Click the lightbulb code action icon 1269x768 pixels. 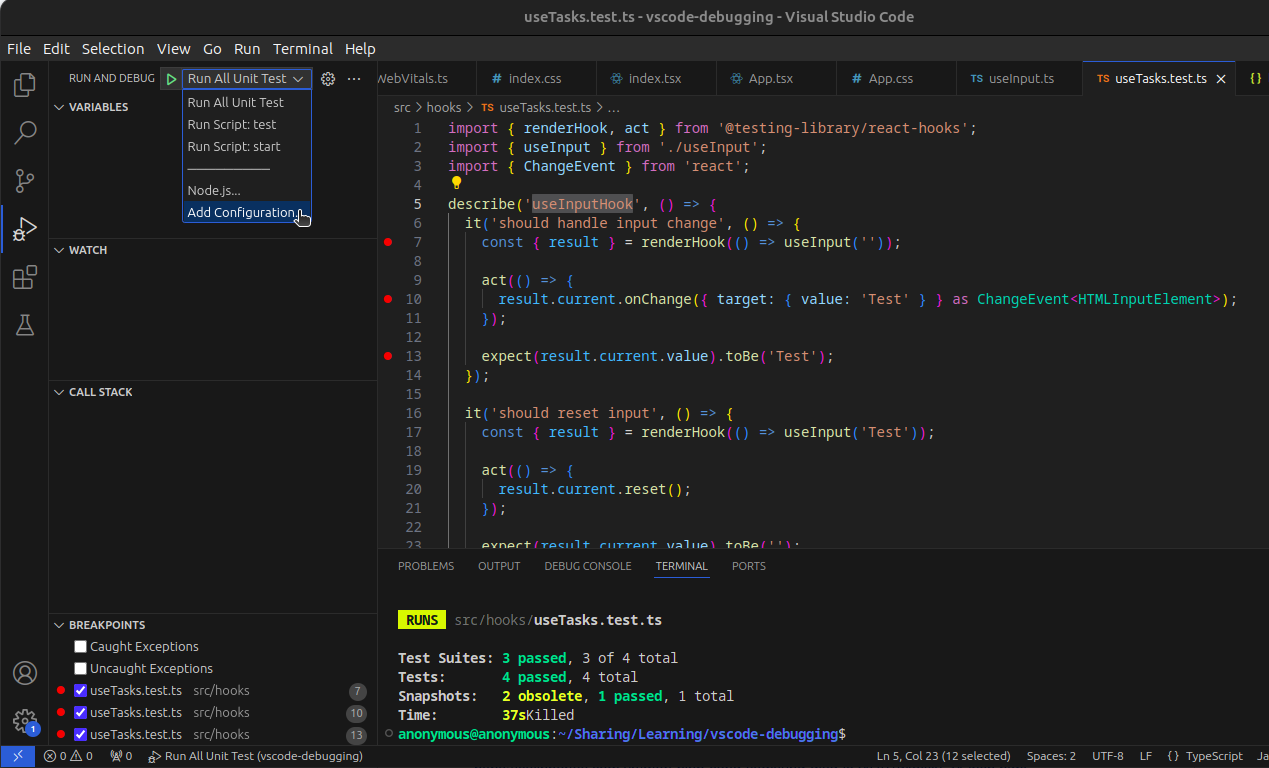457,183
